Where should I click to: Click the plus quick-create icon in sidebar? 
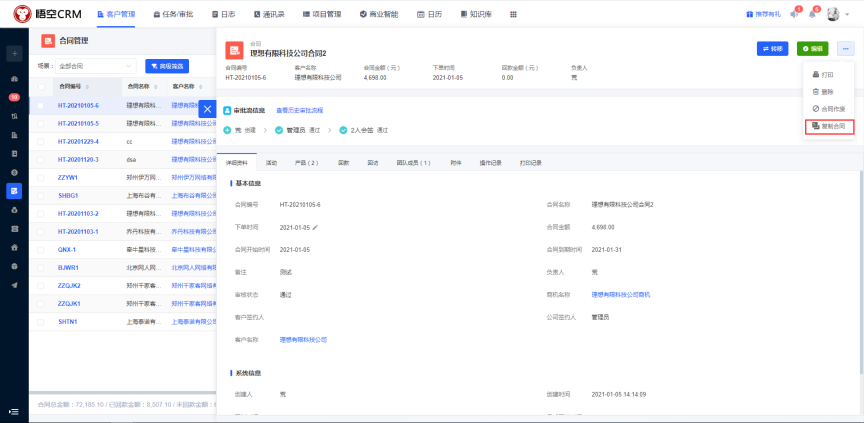click(14, 53)
